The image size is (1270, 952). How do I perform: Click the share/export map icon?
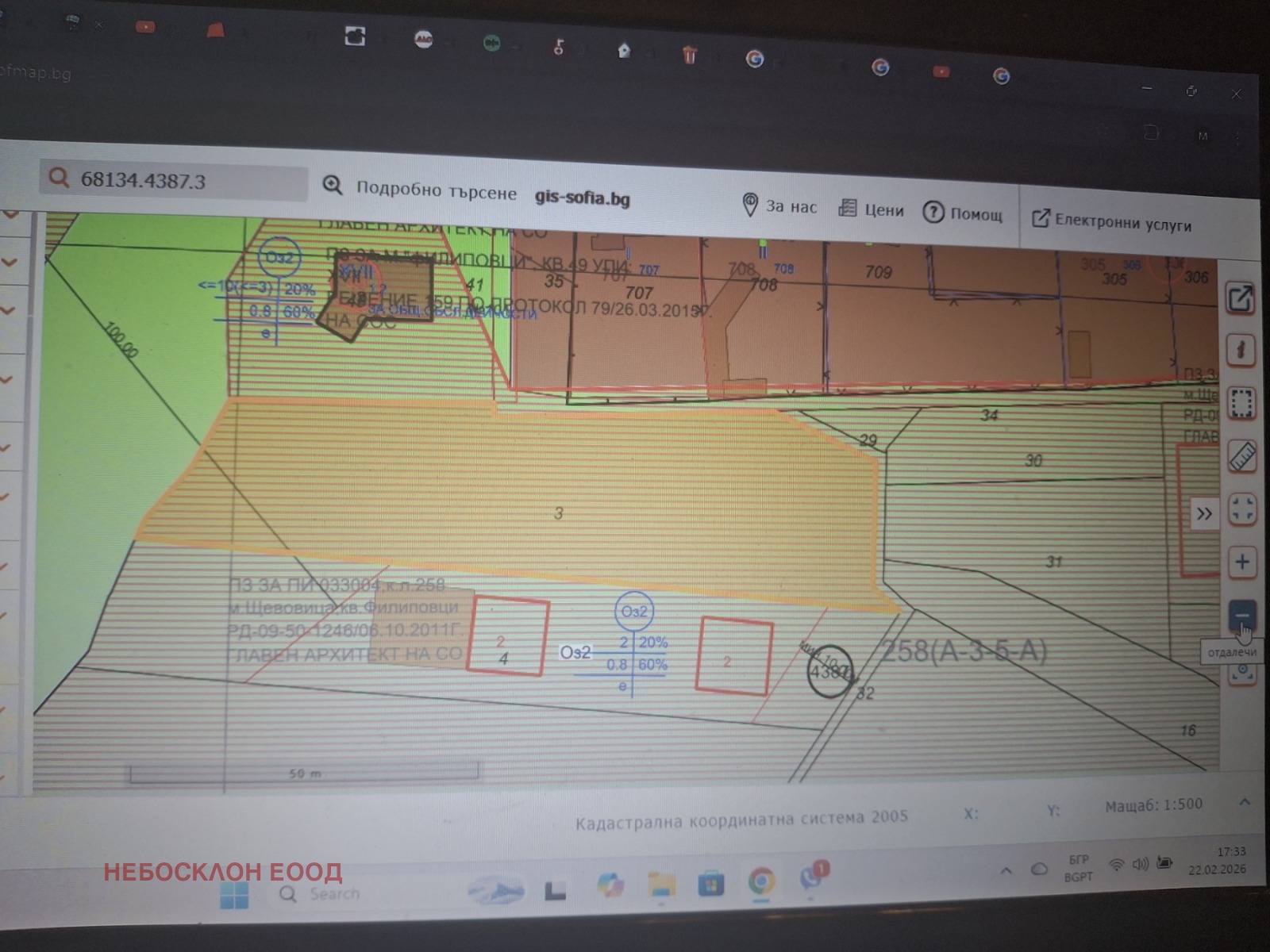[1241, 299]
